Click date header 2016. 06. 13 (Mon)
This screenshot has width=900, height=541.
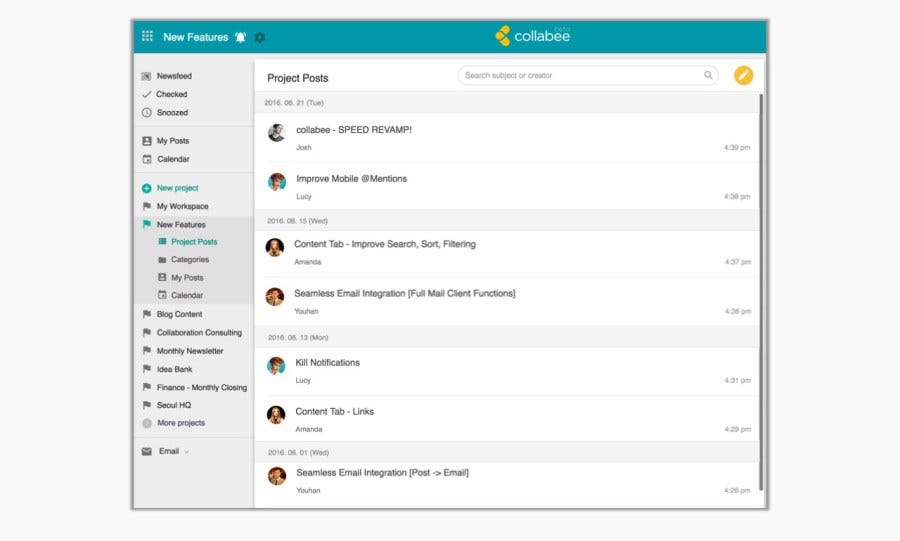coord(298,337)
